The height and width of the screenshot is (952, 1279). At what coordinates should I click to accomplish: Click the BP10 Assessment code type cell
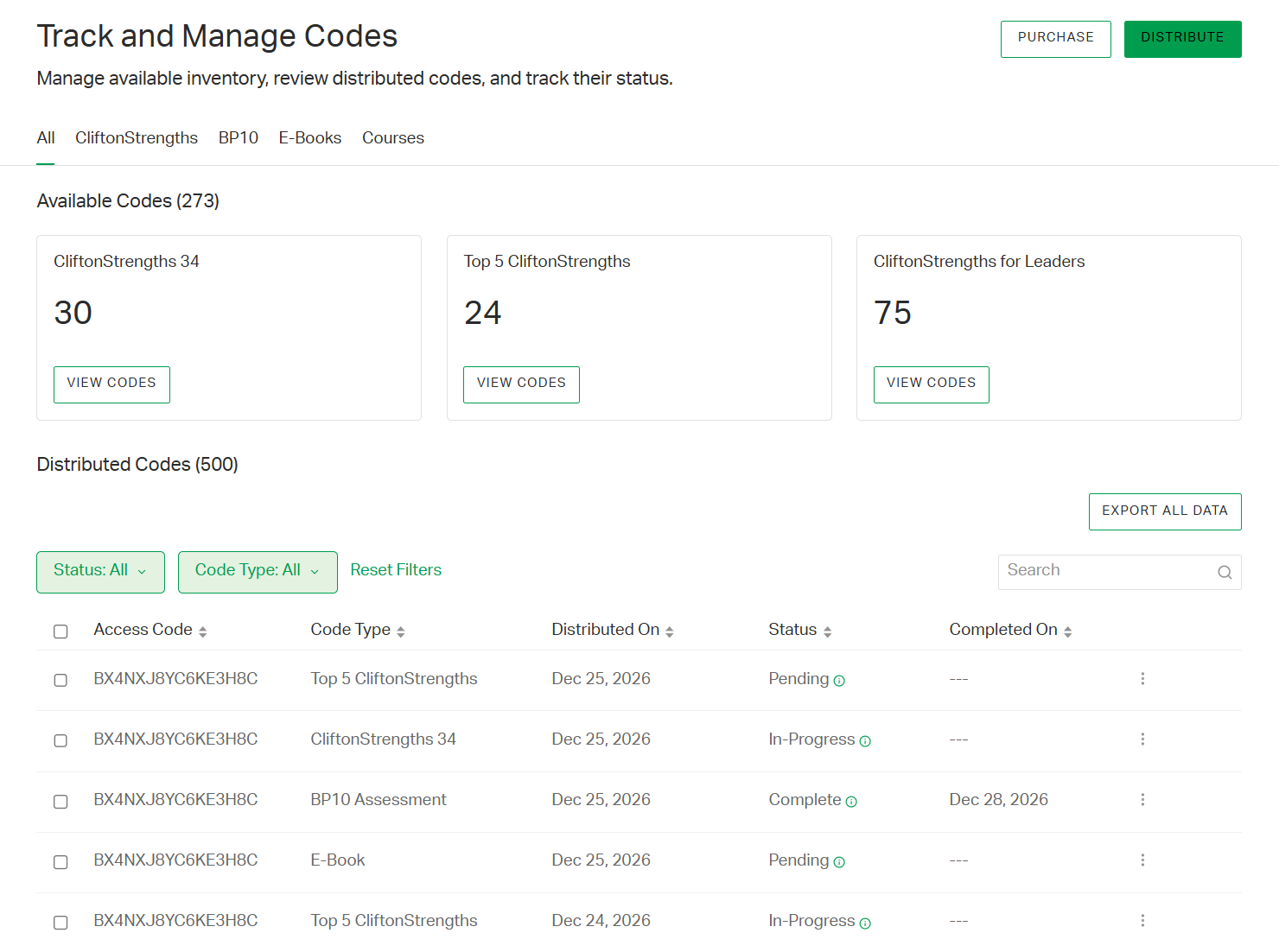tap(379, 800)
